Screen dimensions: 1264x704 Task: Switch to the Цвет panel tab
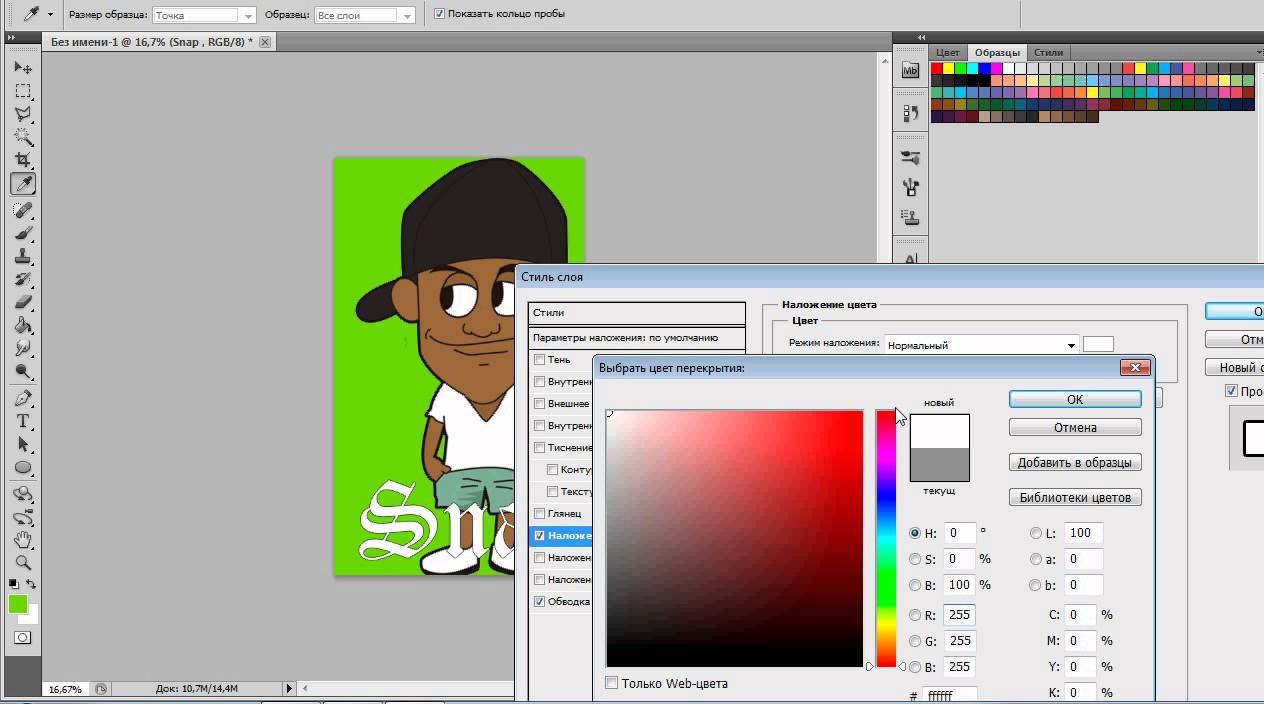pos(947,52)
